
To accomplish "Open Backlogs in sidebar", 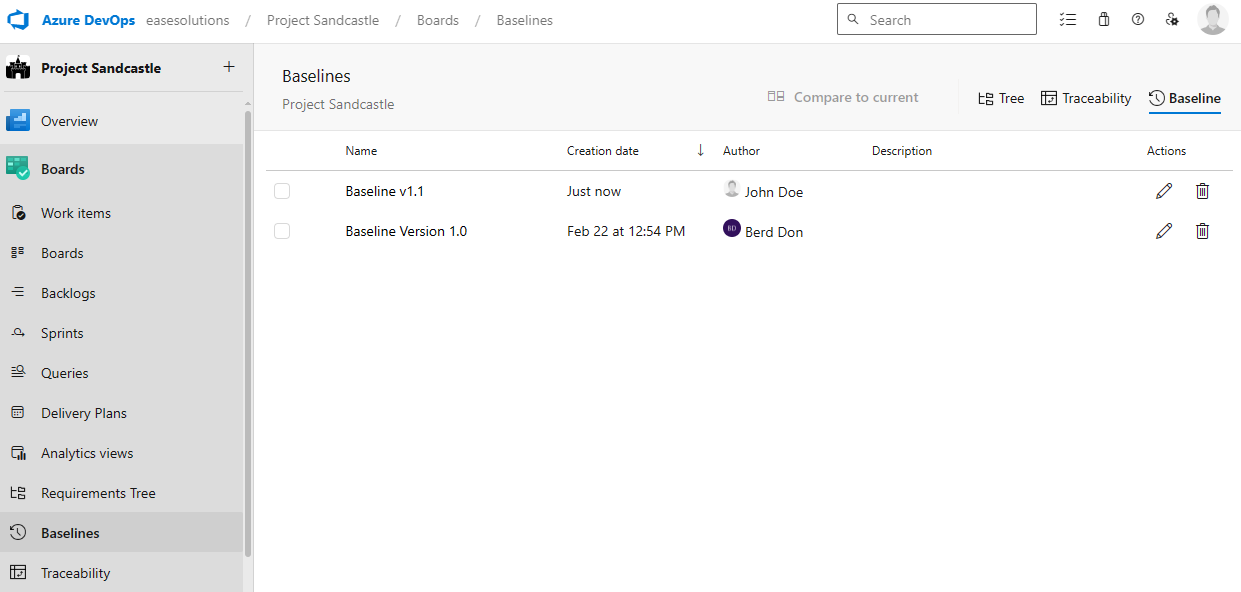I will (121, 293).
